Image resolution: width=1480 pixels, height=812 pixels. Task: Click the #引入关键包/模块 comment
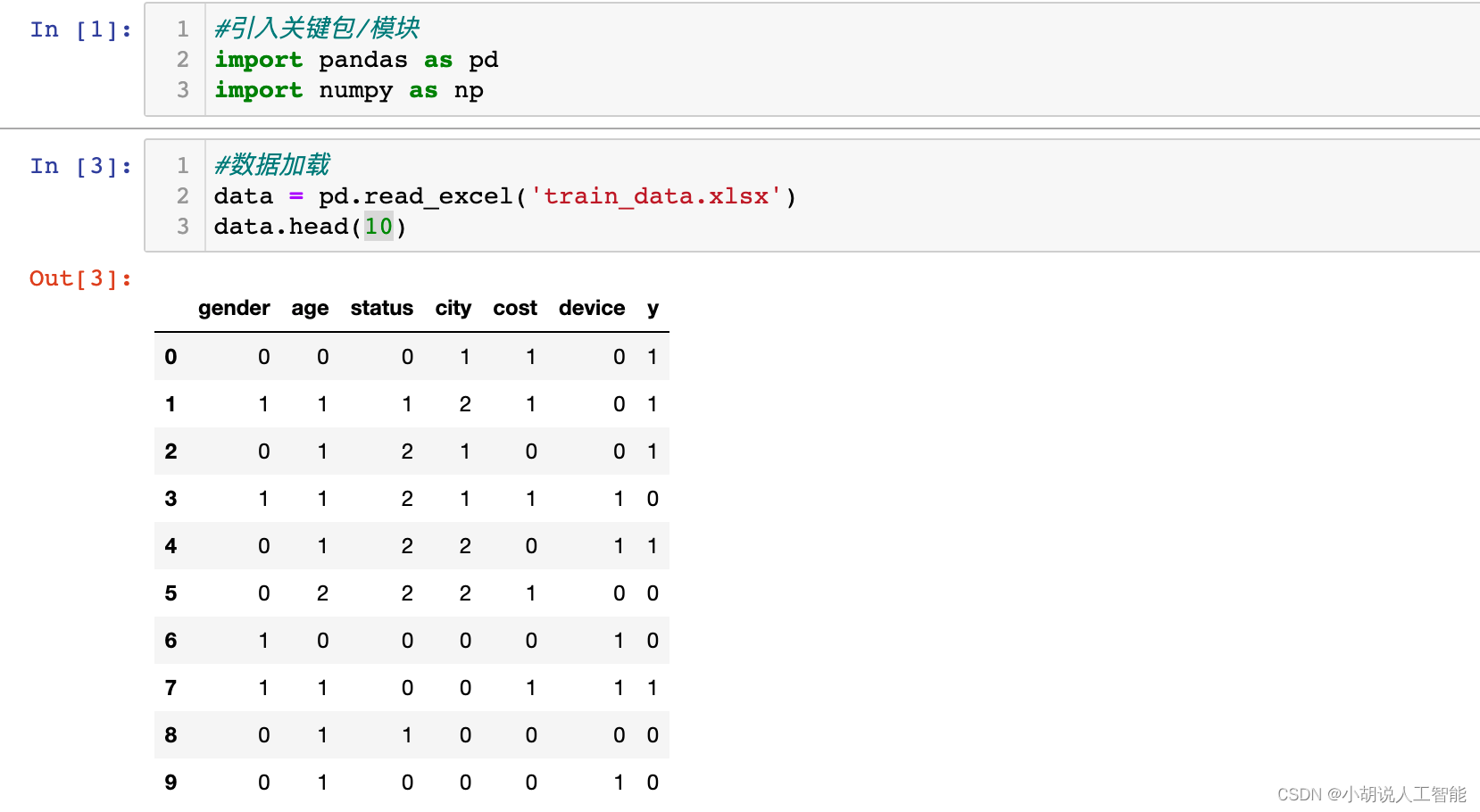pos(317,29)
